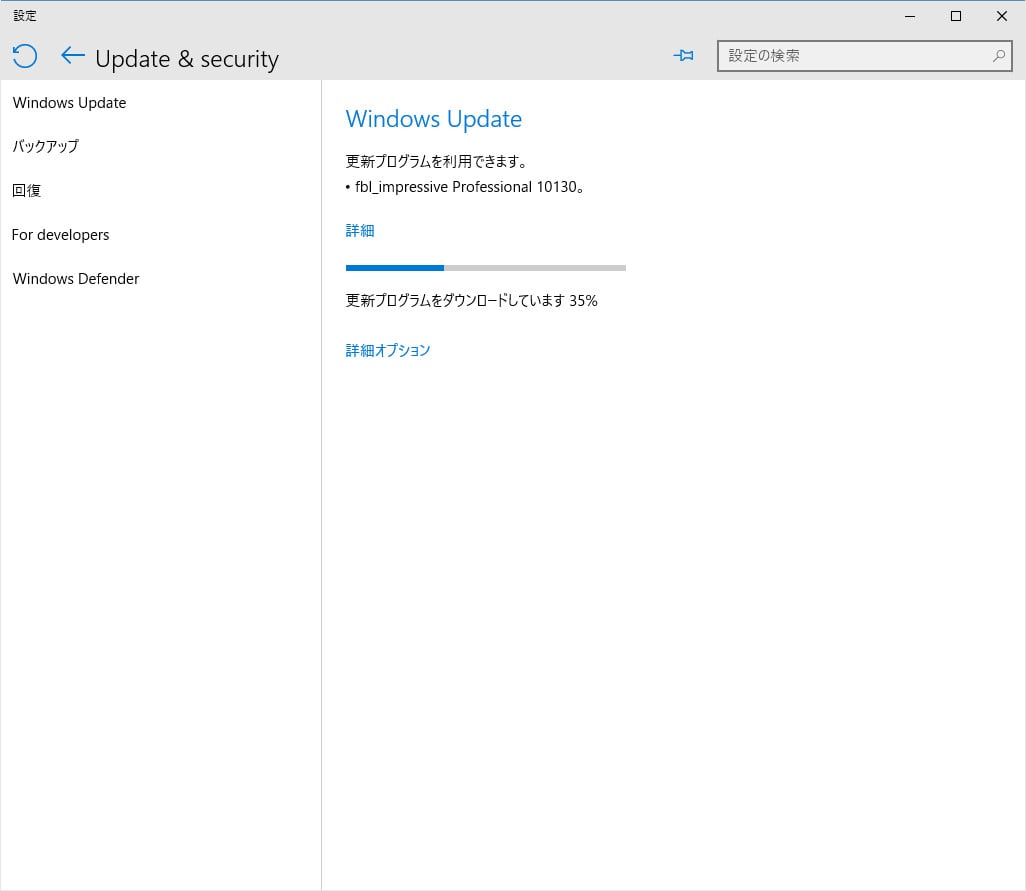Click the download status 35% text
This screenshot has width=1026, height=891.
pos(472,300)
